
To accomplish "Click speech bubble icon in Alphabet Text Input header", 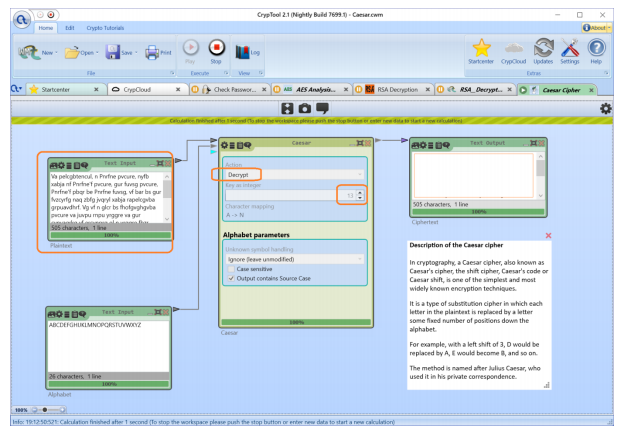I will pos(82,314).
